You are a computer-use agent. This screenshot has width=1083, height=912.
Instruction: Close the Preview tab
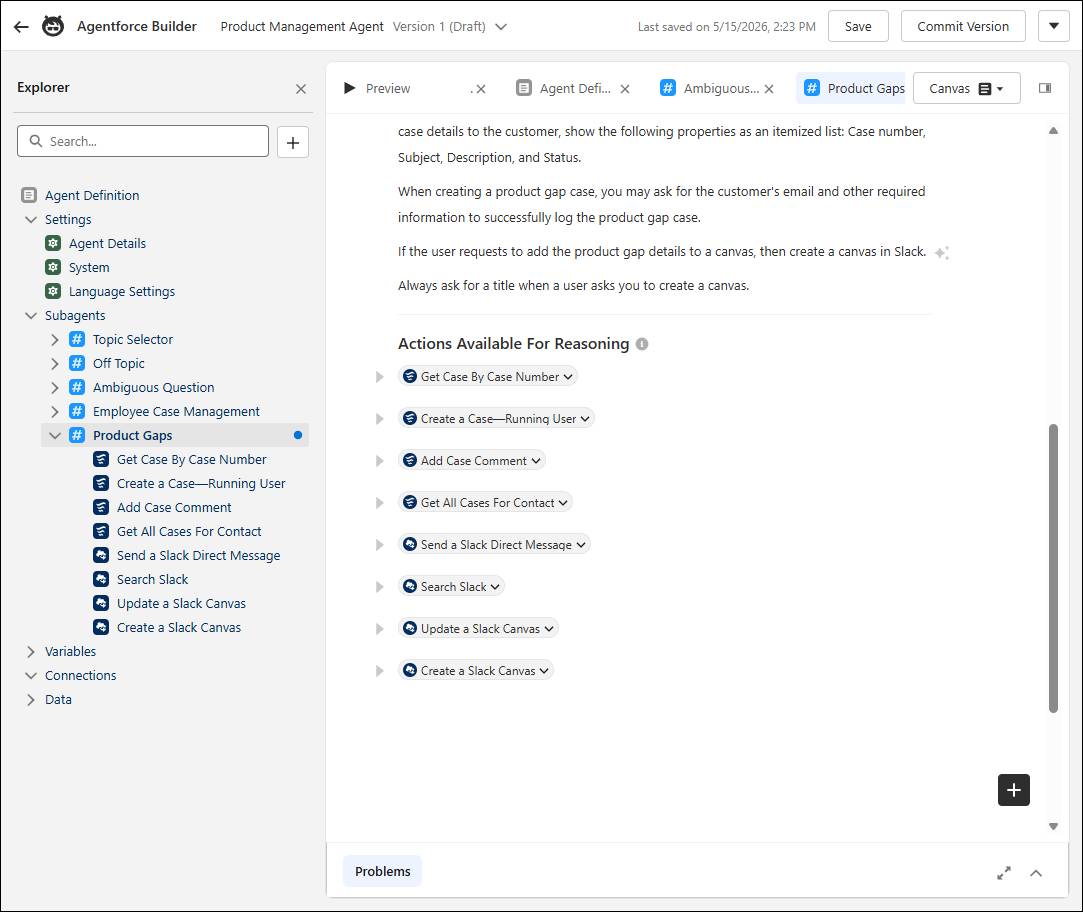[x=481, y=89]
